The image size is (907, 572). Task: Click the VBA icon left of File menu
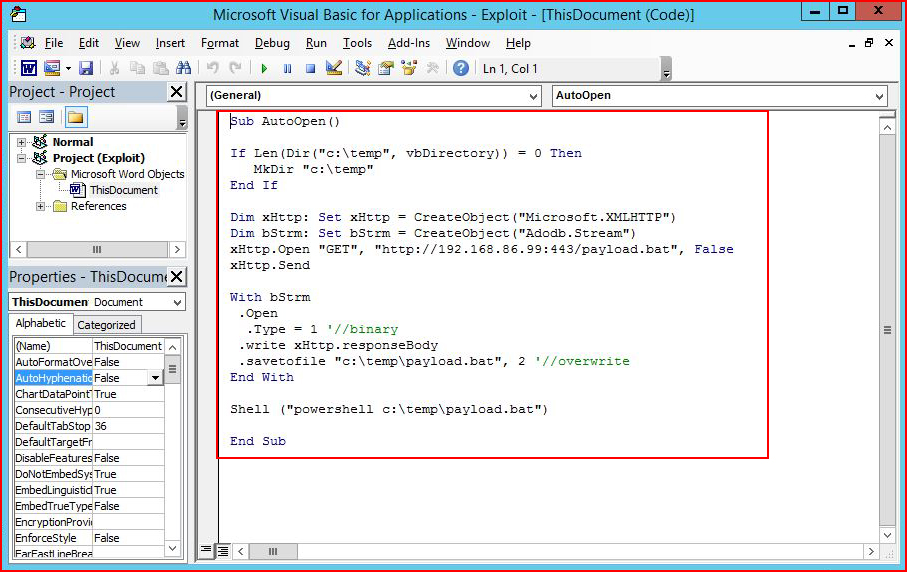point(27,43)
